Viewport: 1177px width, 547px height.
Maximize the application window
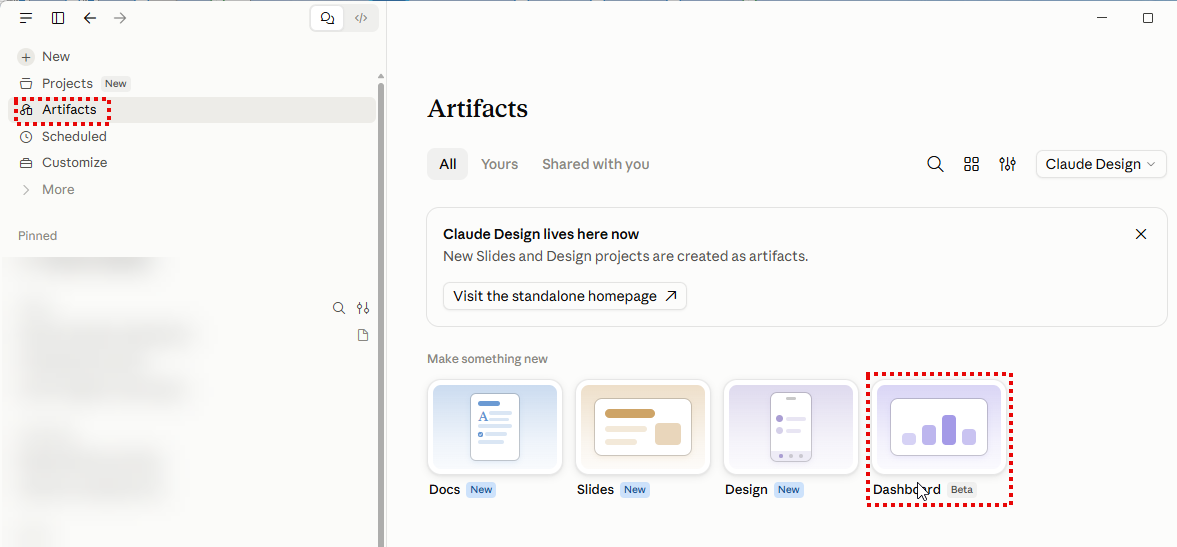point(1148,18)
